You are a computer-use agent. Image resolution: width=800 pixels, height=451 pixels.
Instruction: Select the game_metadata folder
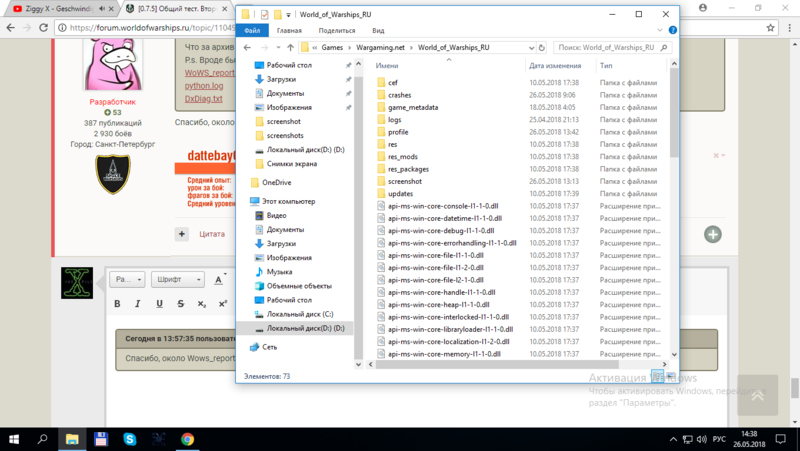tap(413, 107)
